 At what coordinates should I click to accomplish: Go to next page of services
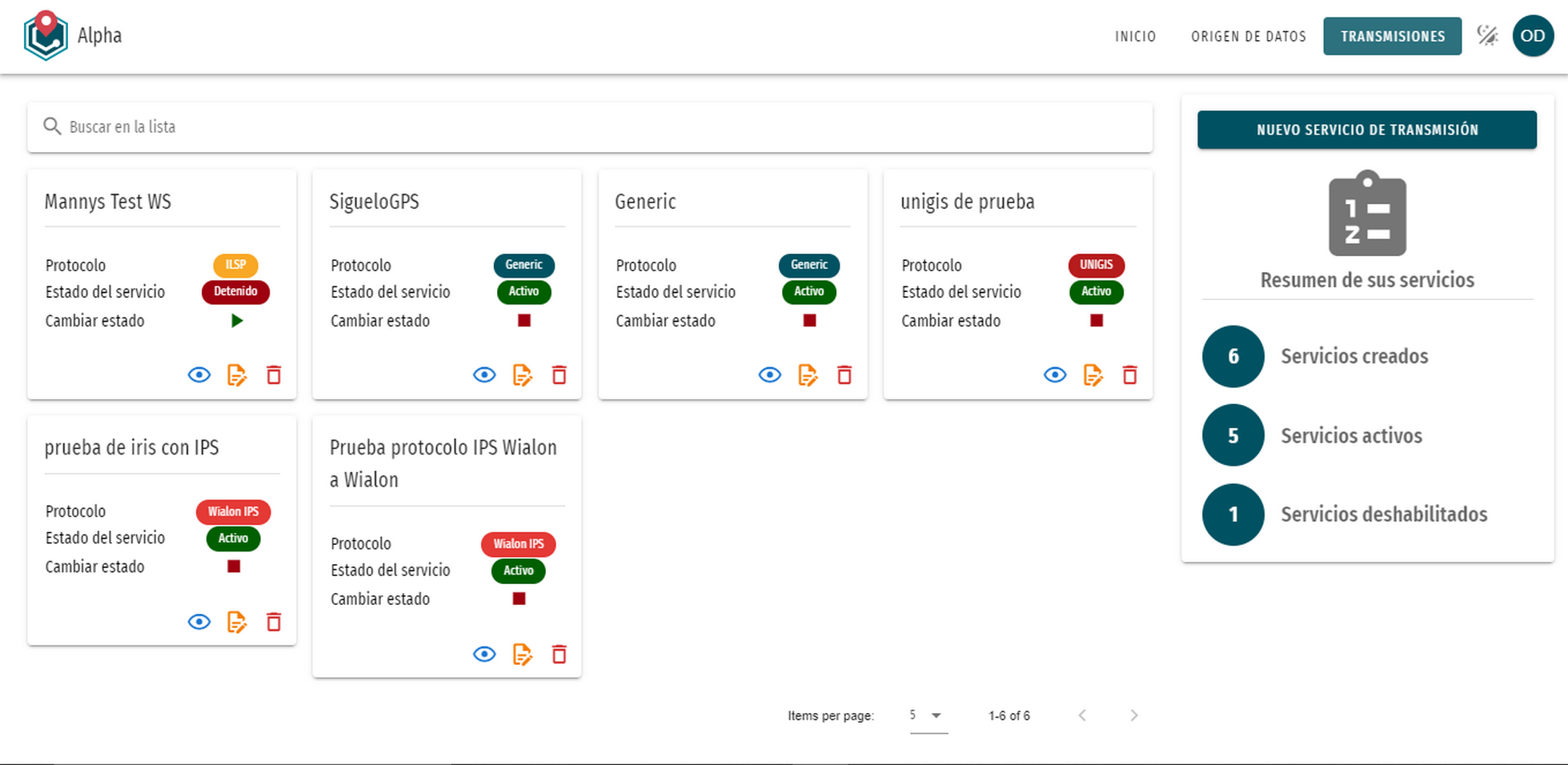[1133, 715]
